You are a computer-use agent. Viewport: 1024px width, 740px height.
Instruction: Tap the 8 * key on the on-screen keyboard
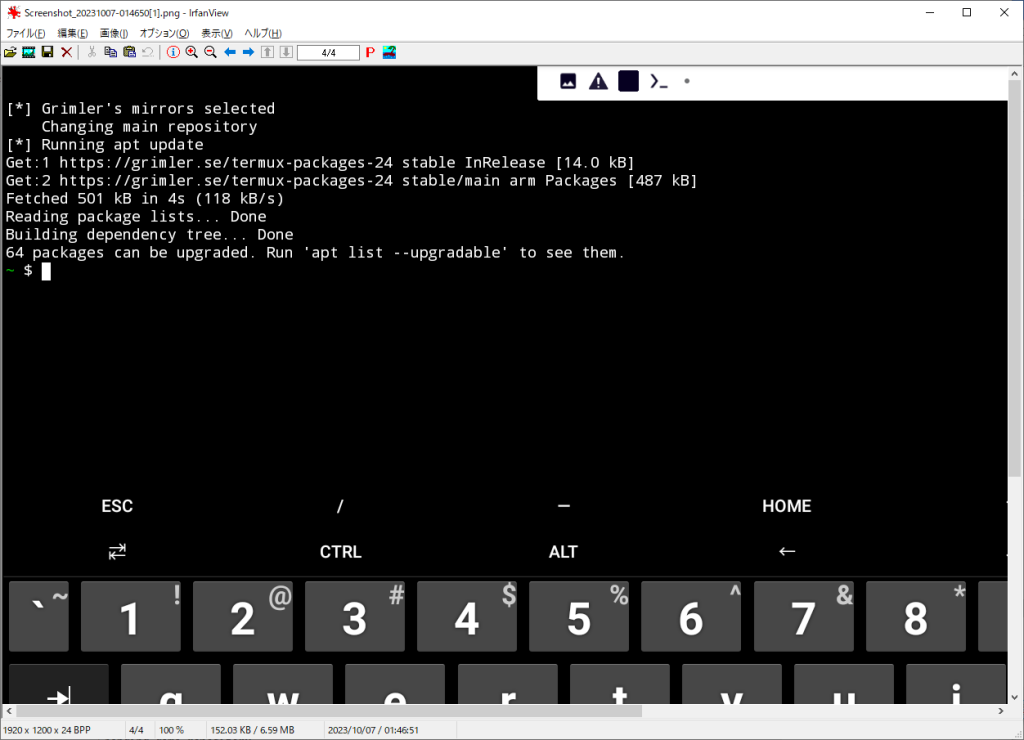pyautogui.click(x=916, y=616)
